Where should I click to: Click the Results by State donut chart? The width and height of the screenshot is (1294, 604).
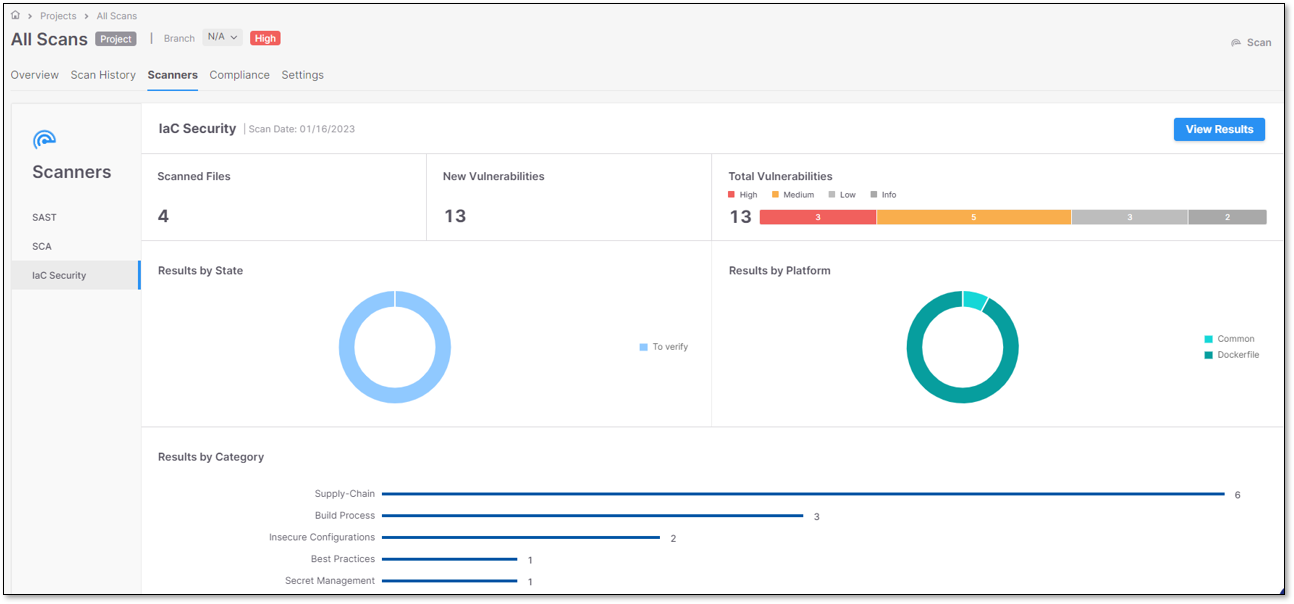tap(395, 347)
